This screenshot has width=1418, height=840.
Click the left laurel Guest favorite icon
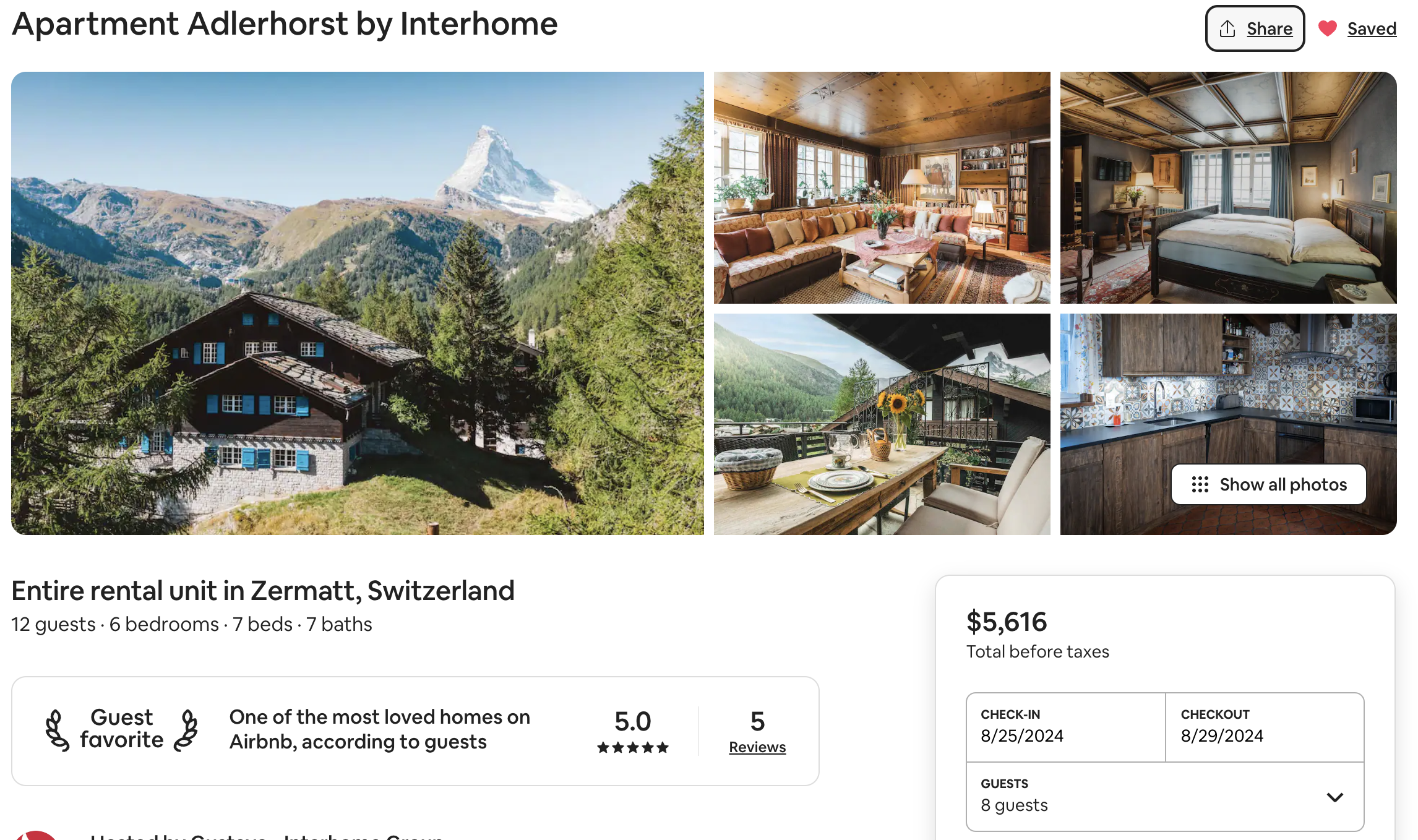[57, 731]
